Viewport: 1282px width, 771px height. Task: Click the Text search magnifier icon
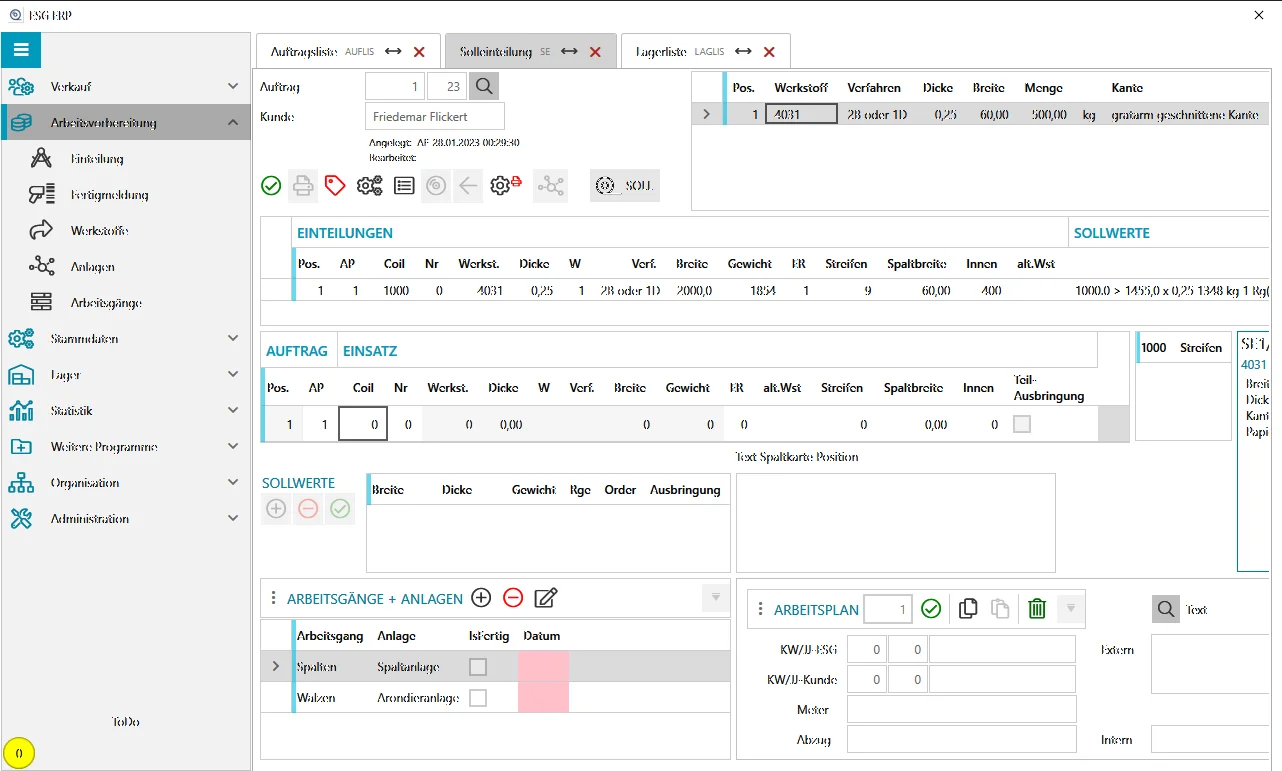point(1166,608)
